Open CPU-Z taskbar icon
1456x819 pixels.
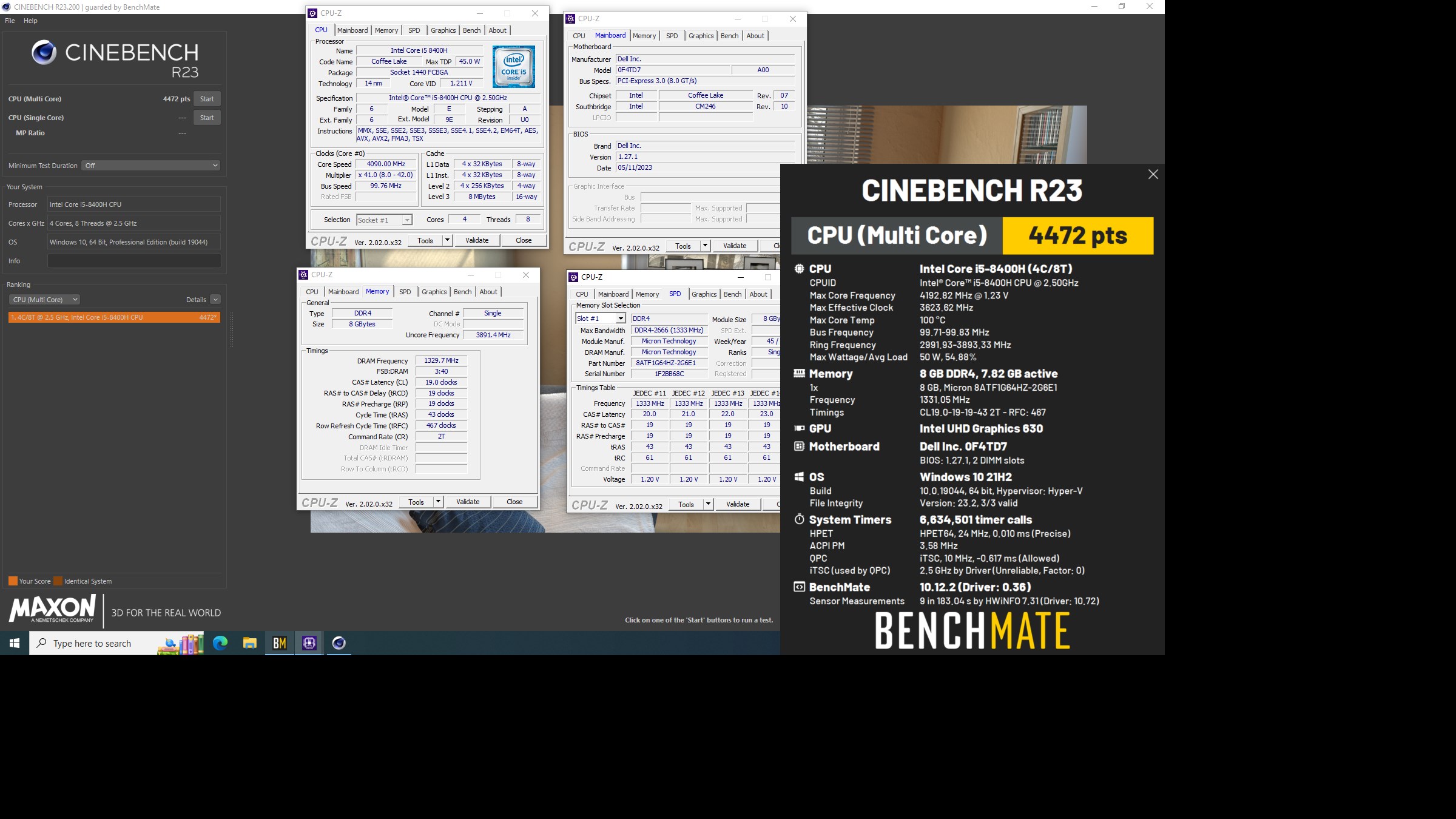click(309, 643)
